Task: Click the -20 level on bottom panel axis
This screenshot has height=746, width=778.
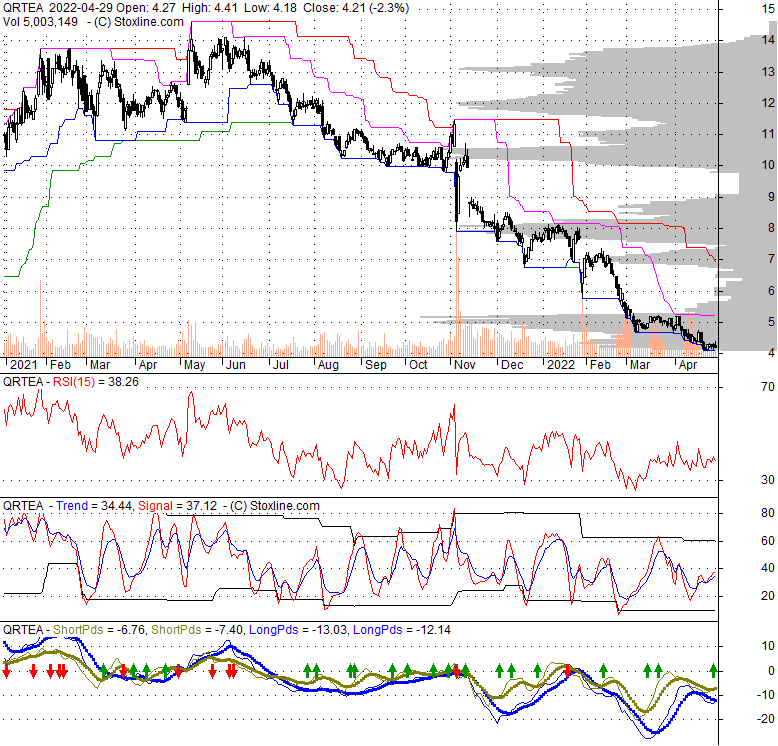Action: 765,719
